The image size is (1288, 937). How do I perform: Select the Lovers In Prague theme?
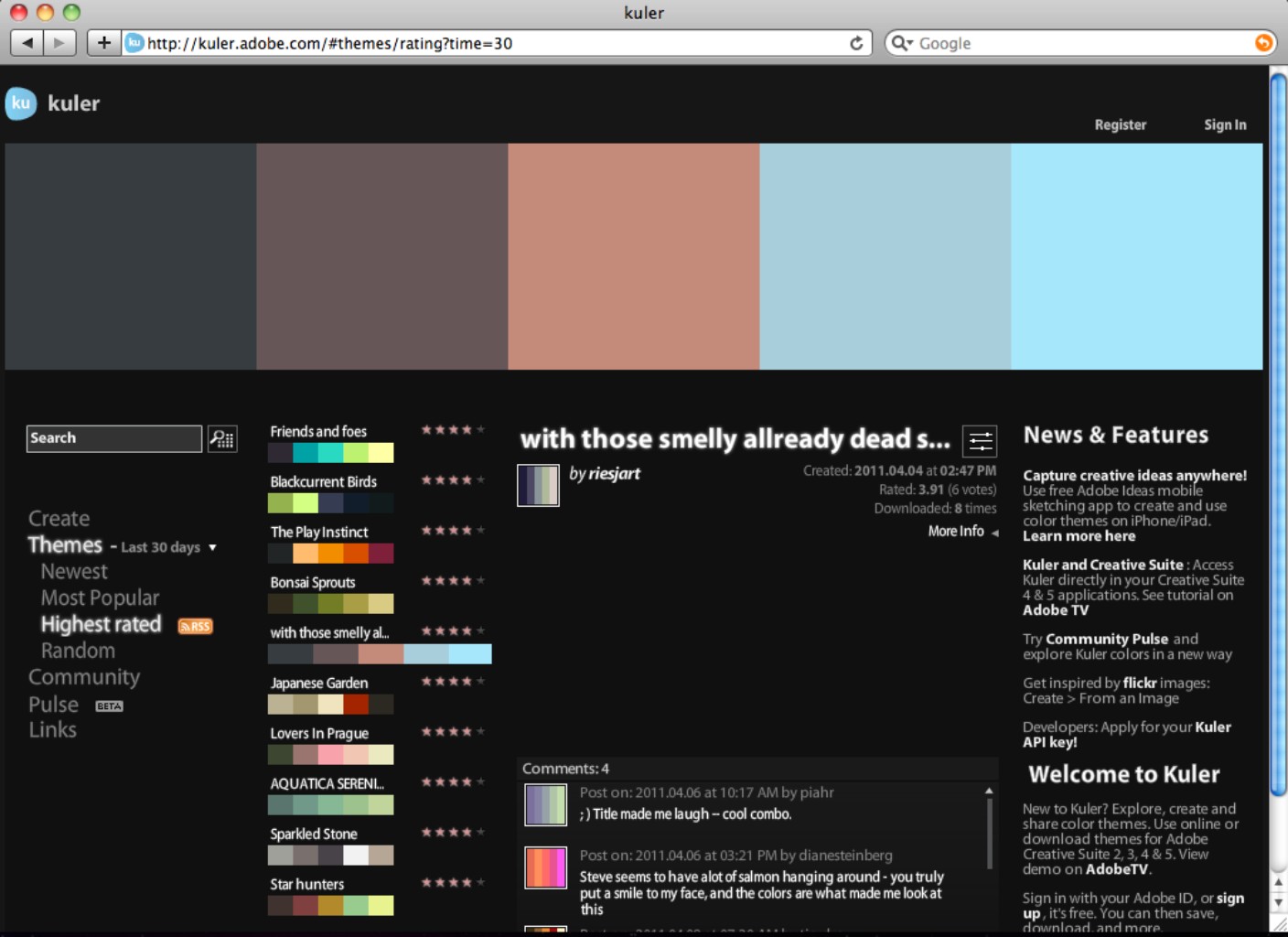click(319, 734)
